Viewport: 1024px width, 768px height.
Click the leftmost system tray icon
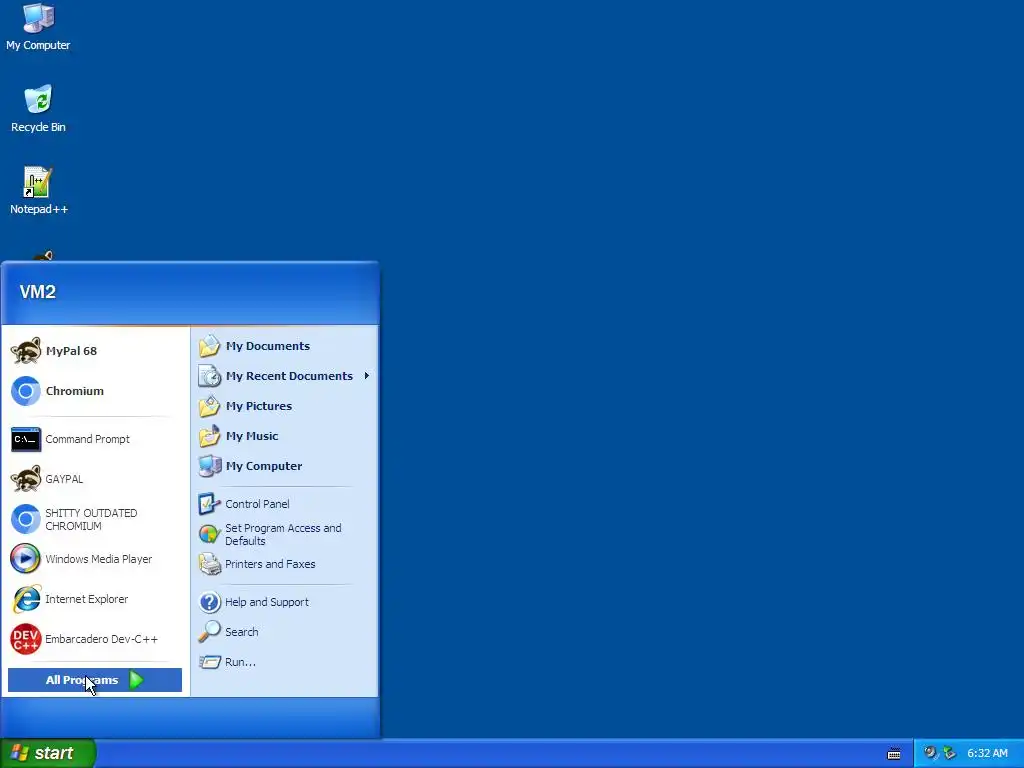point(930,753)
